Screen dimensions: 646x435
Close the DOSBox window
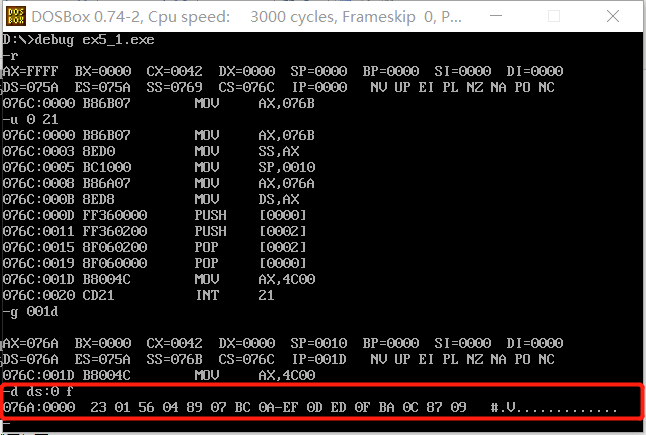613,16
